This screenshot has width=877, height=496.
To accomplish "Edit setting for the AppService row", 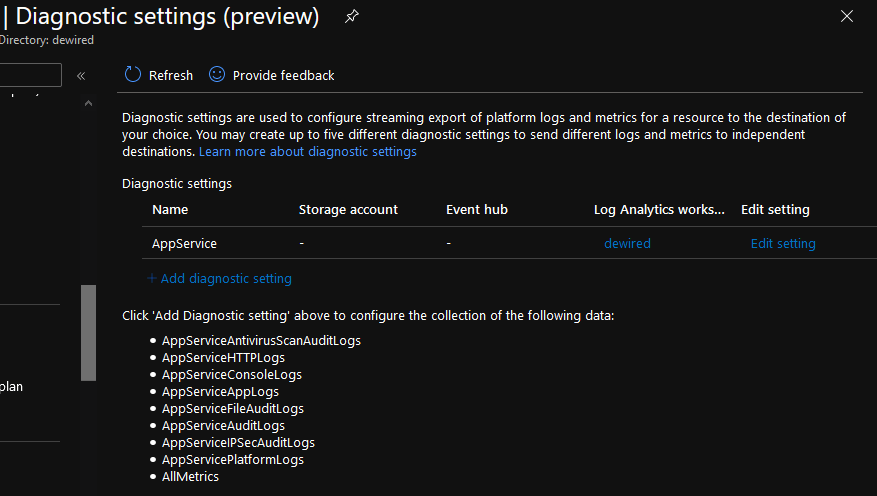I will (x=783, y=243).
